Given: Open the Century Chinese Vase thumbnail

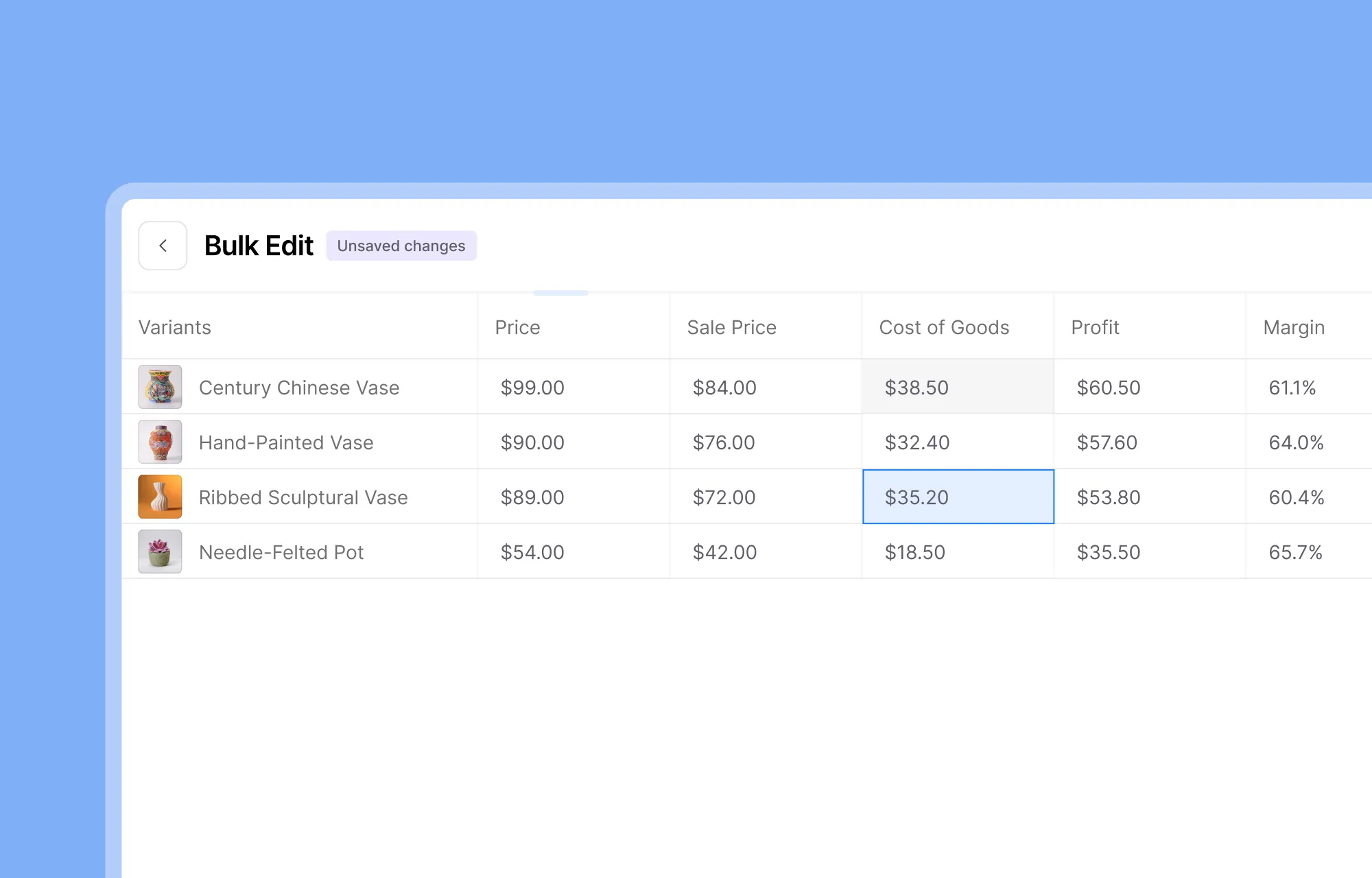Looking at the screenshot, I should pyautogui.click(x=160, y=387).
